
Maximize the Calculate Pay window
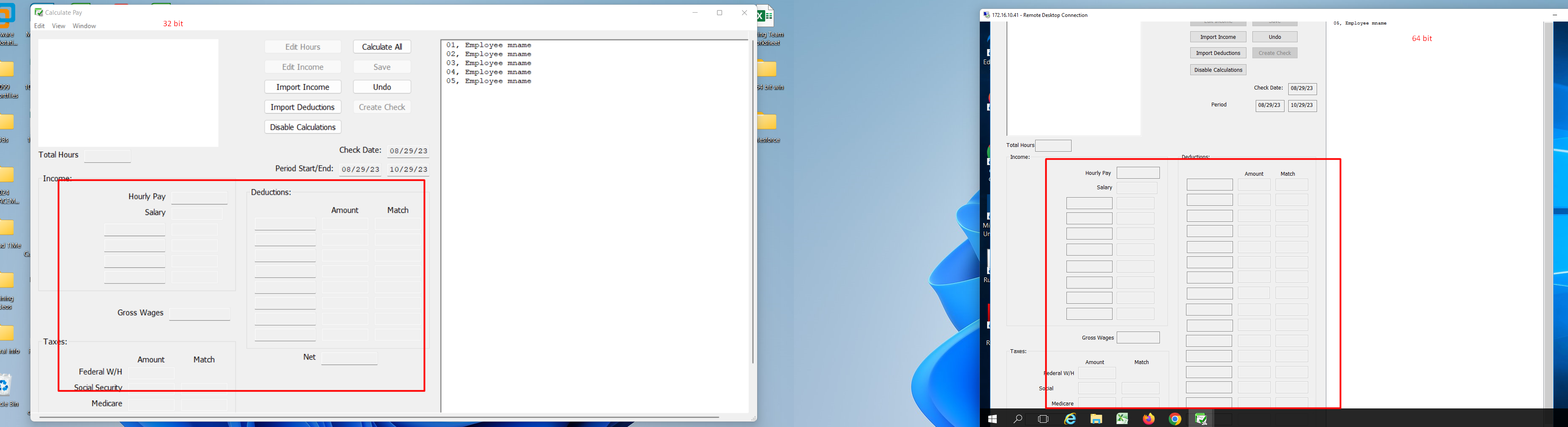pyautogui.click(x=720, y=13)
